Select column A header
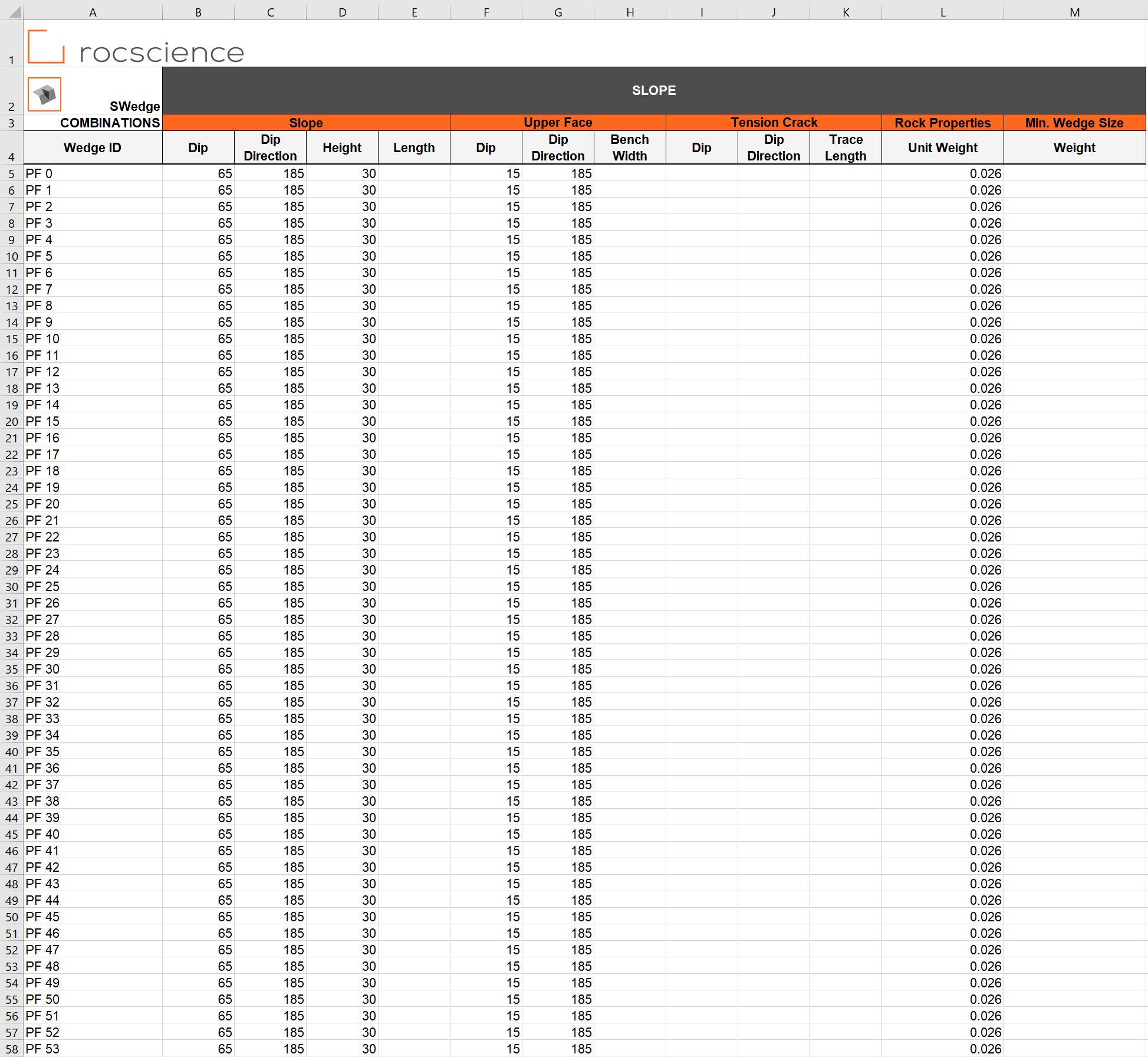 click(93, 12)
